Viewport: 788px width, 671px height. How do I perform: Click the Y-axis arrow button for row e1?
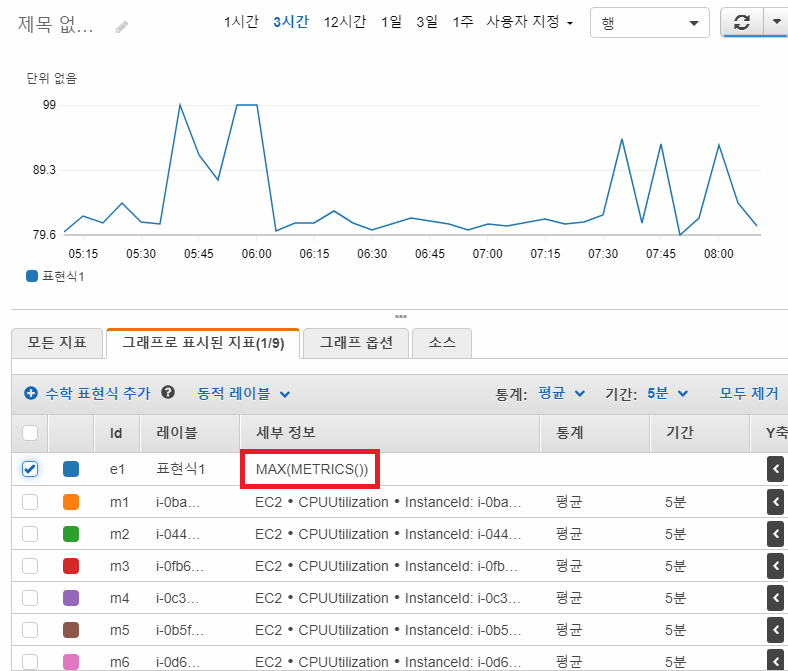tap(775, 469)
